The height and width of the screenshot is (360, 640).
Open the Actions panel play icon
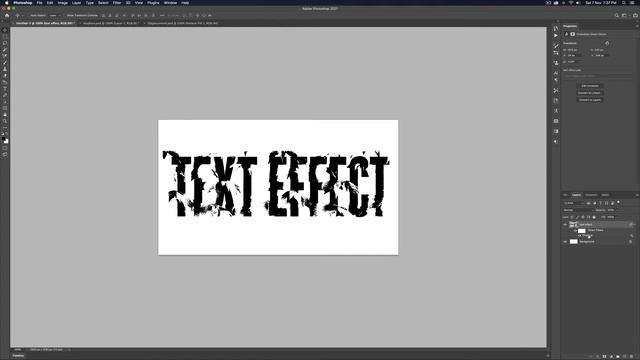pos(556,36)
